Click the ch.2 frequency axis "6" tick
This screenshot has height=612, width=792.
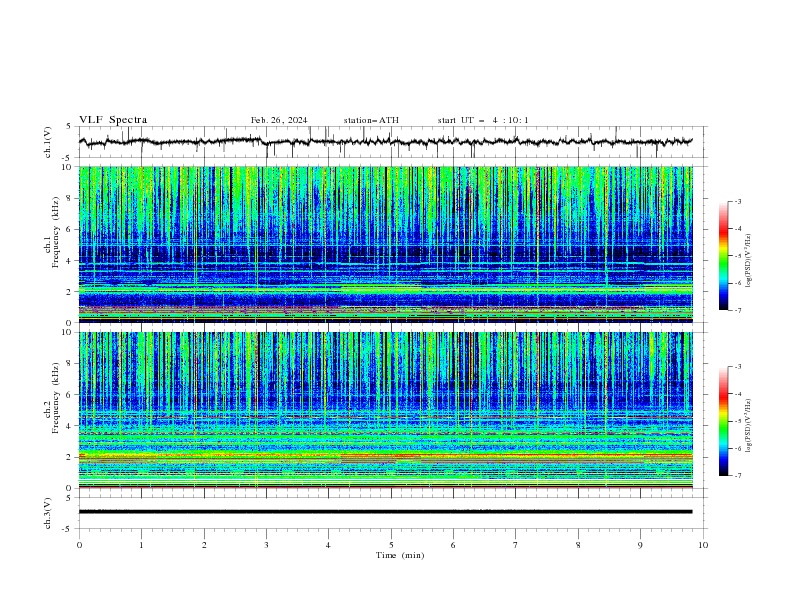(70, 395)
